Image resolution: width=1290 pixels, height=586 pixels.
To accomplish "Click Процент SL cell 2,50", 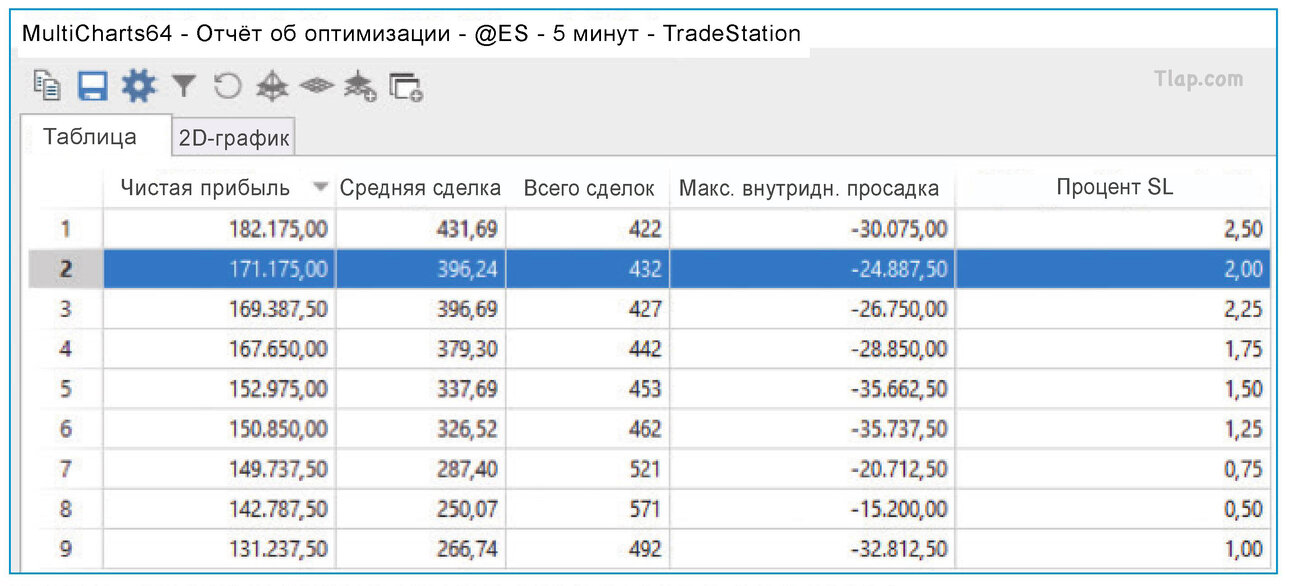I will pyautogui.click(x=1113, y=229).
